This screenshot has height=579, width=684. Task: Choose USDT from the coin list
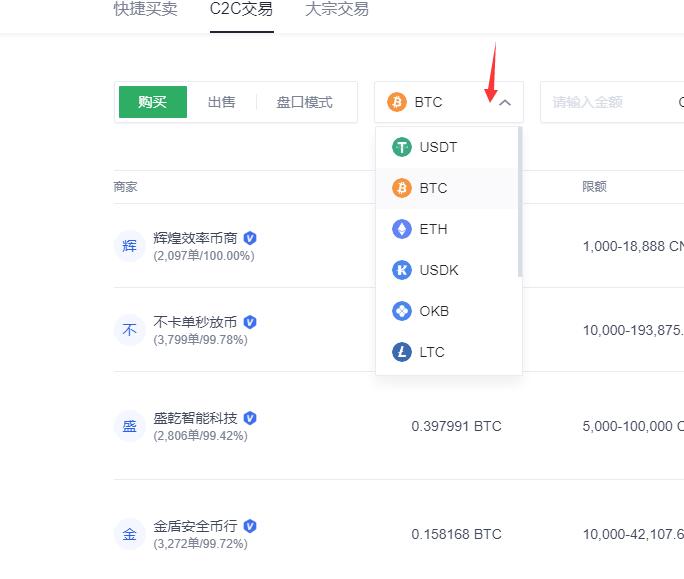(447, 147)
